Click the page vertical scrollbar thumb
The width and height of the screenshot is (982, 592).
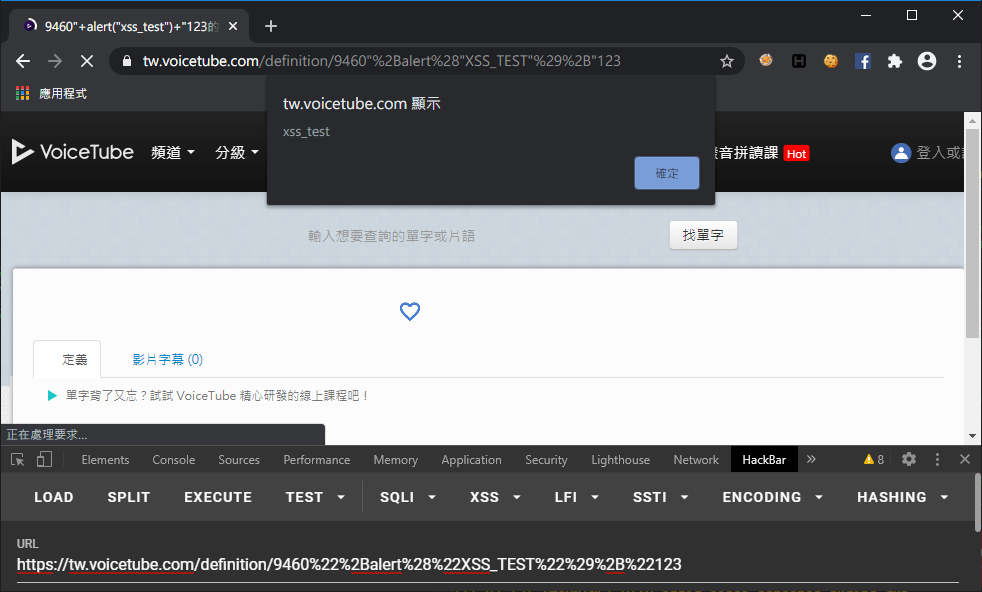click(972, 233)
